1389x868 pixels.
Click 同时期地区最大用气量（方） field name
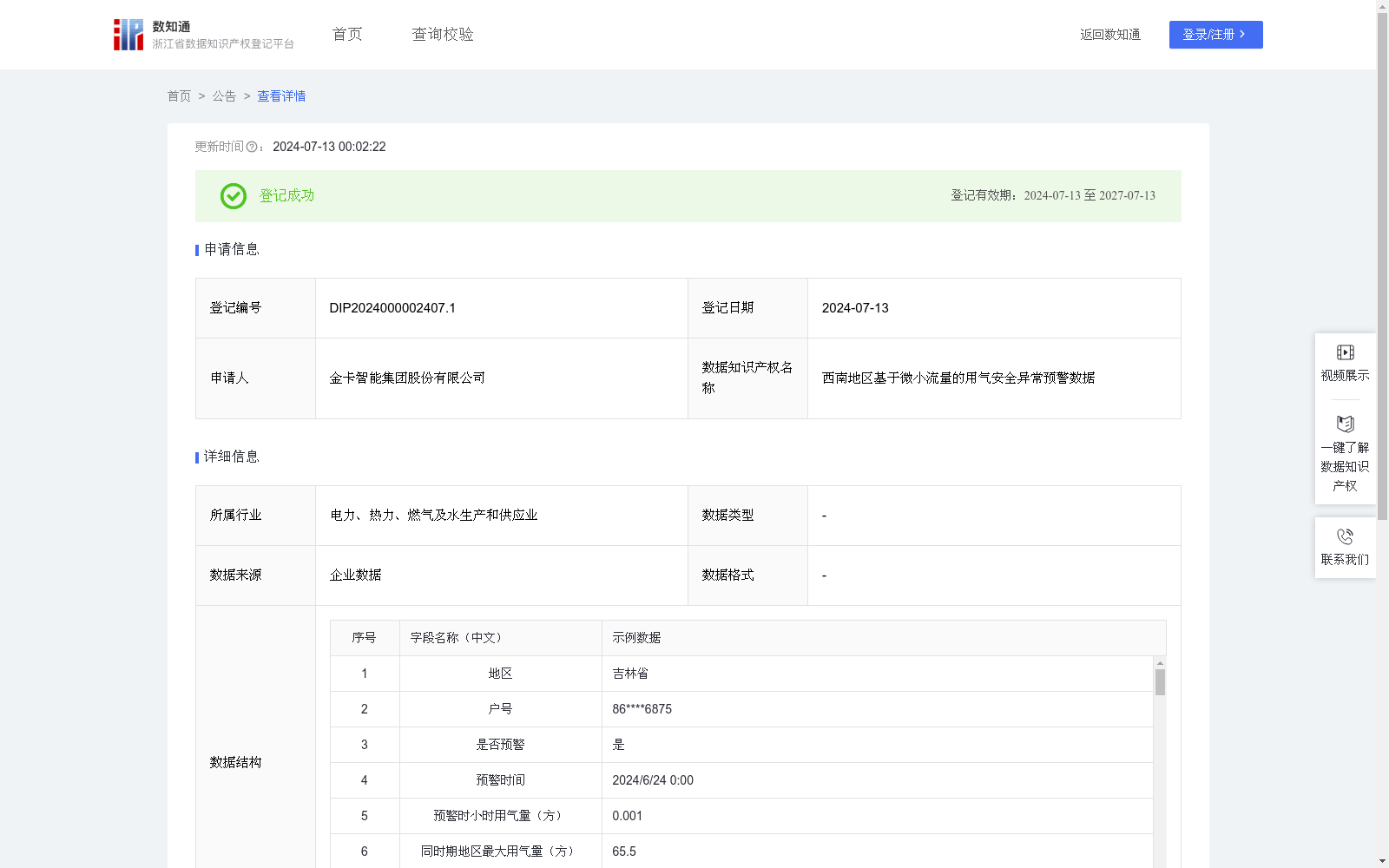(500, 852)
